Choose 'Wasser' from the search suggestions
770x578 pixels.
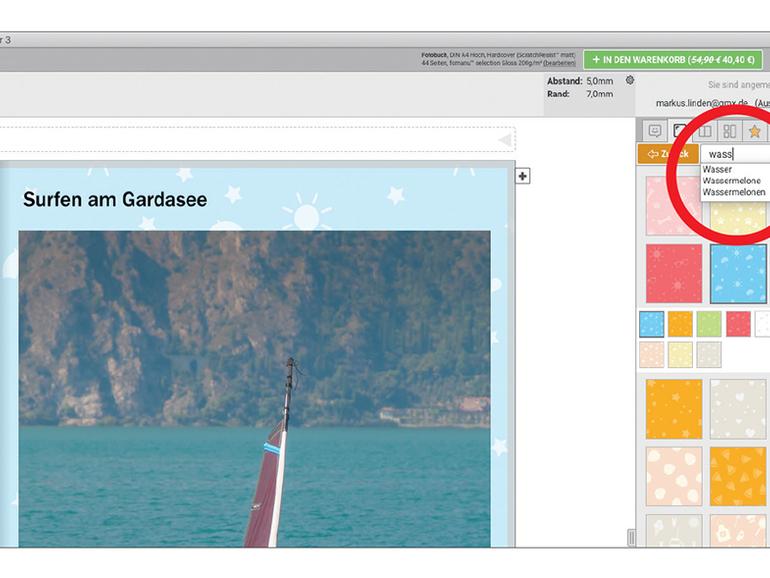pyautogui.click(x=717, y=169)
